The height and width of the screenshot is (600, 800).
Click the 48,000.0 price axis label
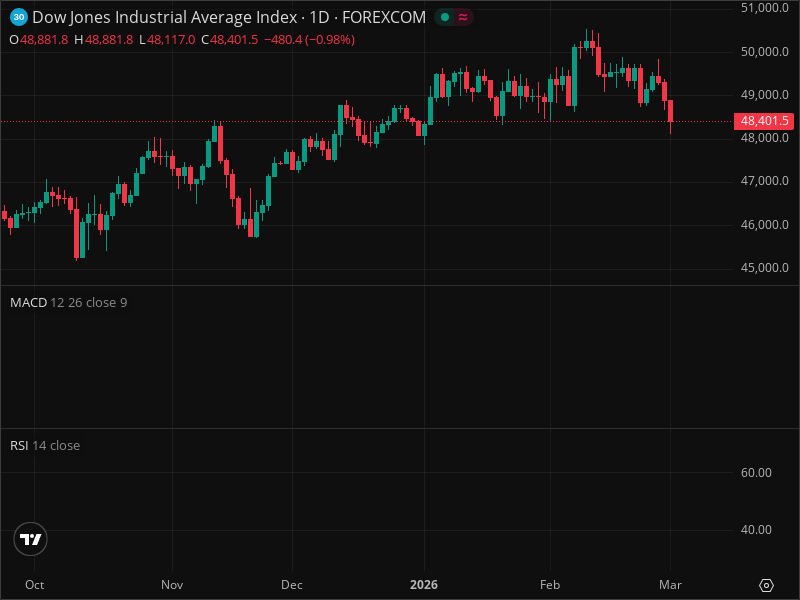click(764, 138)
